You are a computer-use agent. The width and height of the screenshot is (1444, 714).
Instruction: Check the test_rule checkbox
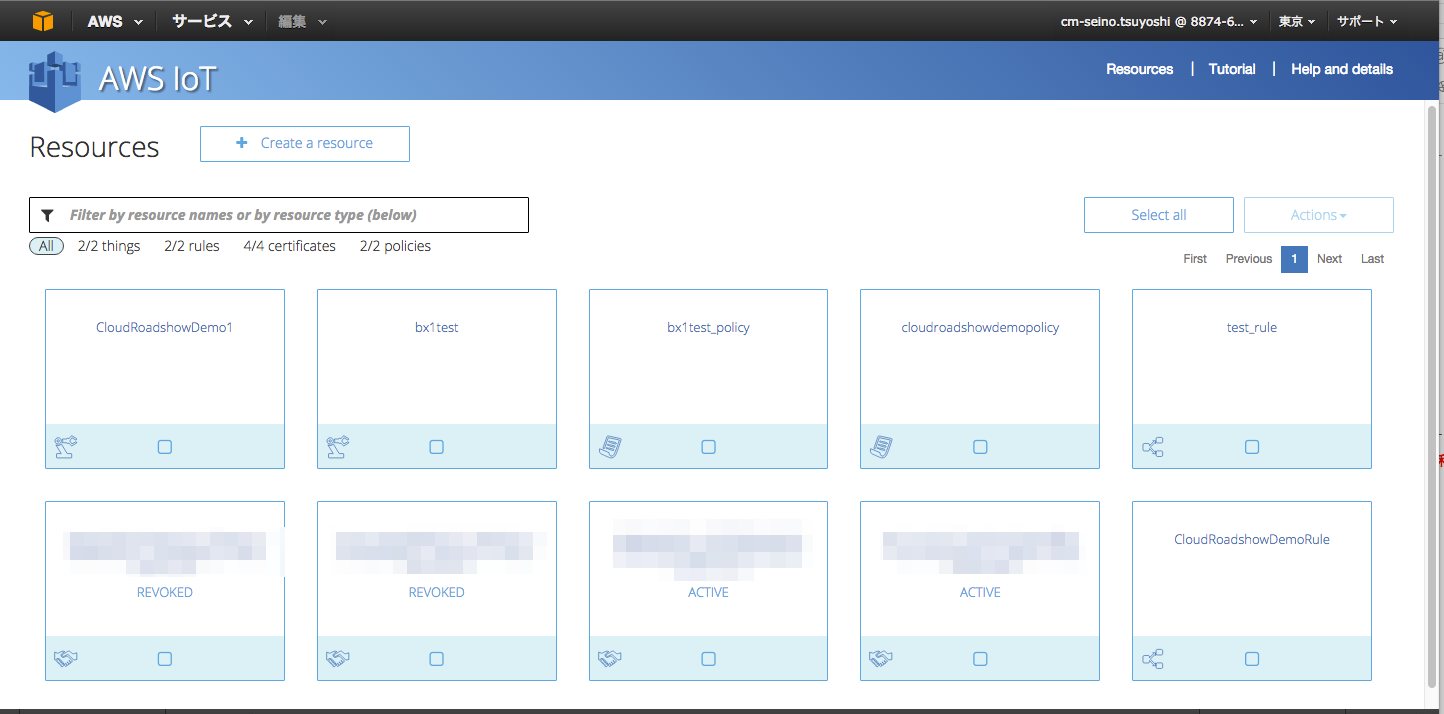(x=1252, y=447)
